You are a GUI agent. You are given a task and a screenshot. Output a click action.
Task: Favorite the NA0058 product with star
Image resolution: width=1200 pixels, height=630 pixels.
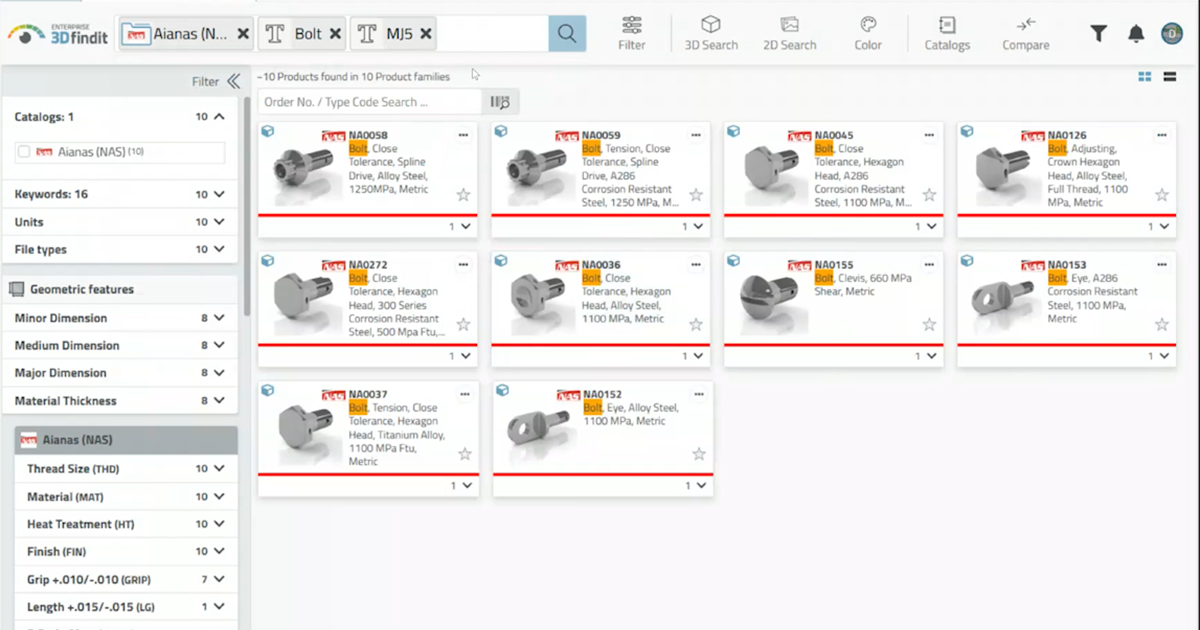point(464,195)
